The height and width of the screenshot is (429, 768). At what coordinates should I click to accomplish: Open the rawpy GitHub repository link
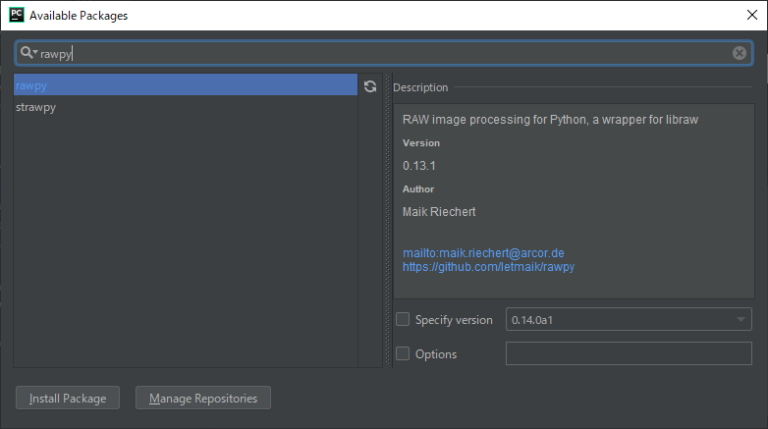click(488, 267)
